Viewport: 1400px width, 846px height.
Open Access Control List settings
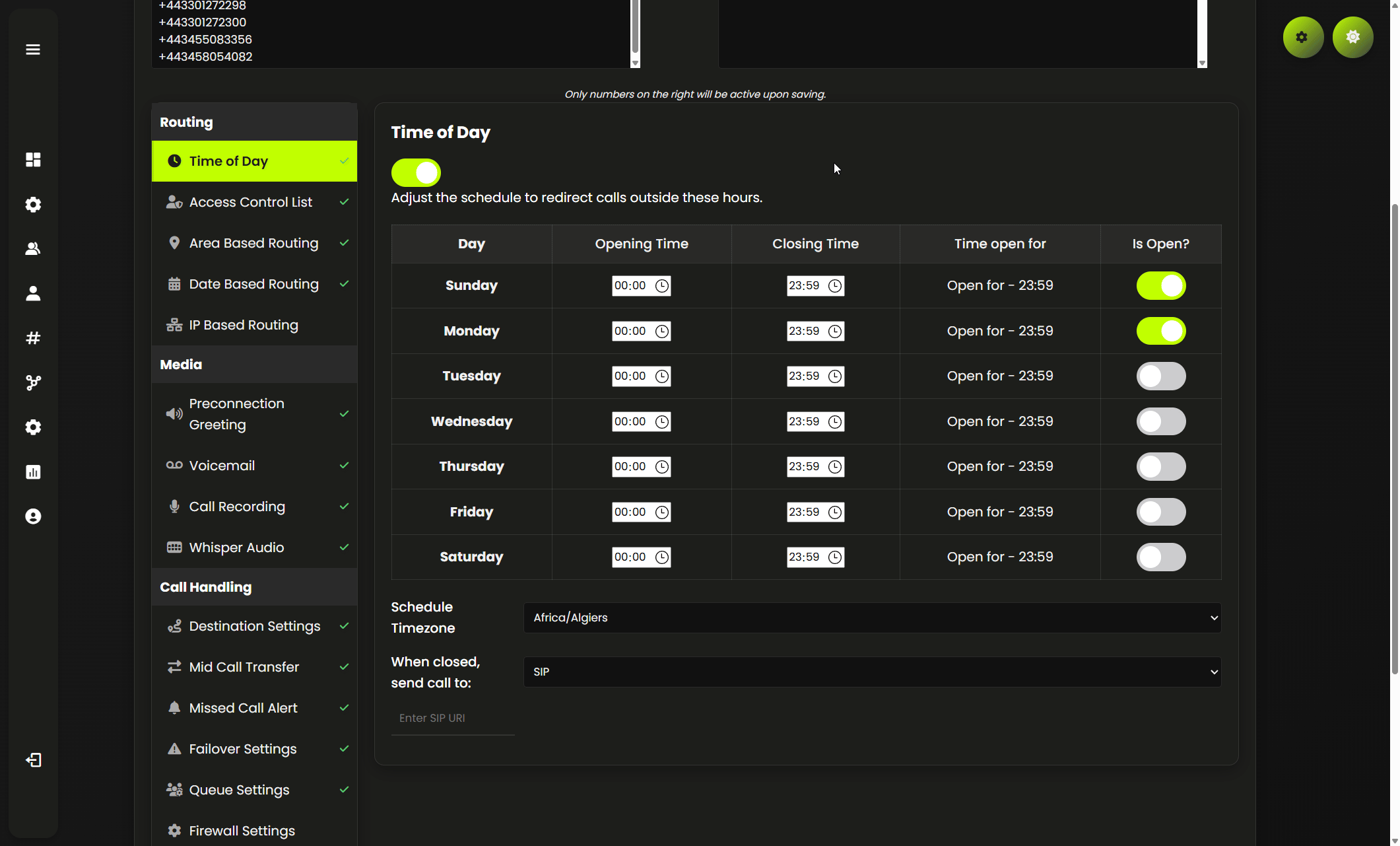(254, 202)
